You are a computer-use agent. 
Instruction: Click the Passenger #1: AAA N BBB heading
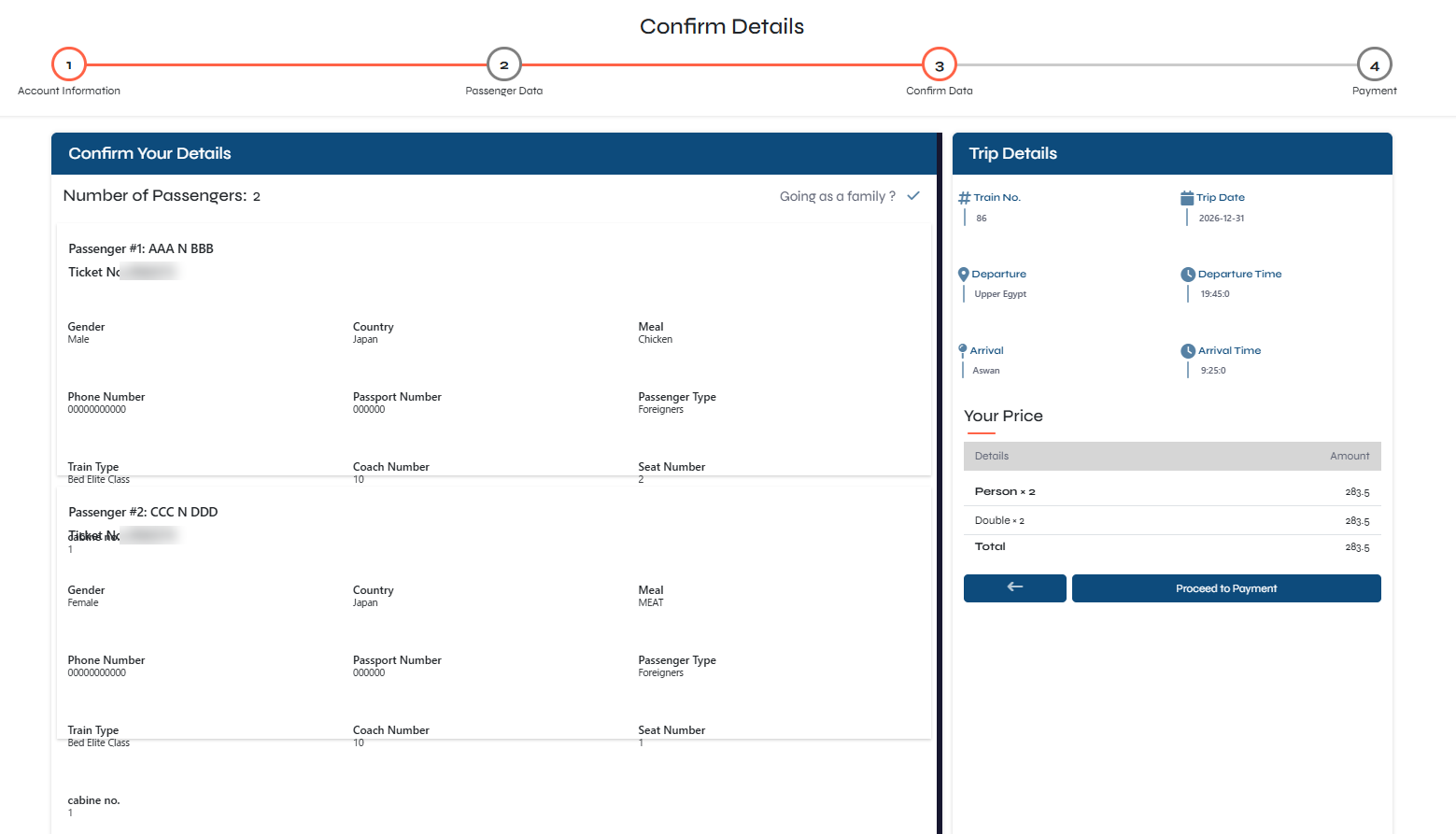pyautogui.click(x=141, y=248)
